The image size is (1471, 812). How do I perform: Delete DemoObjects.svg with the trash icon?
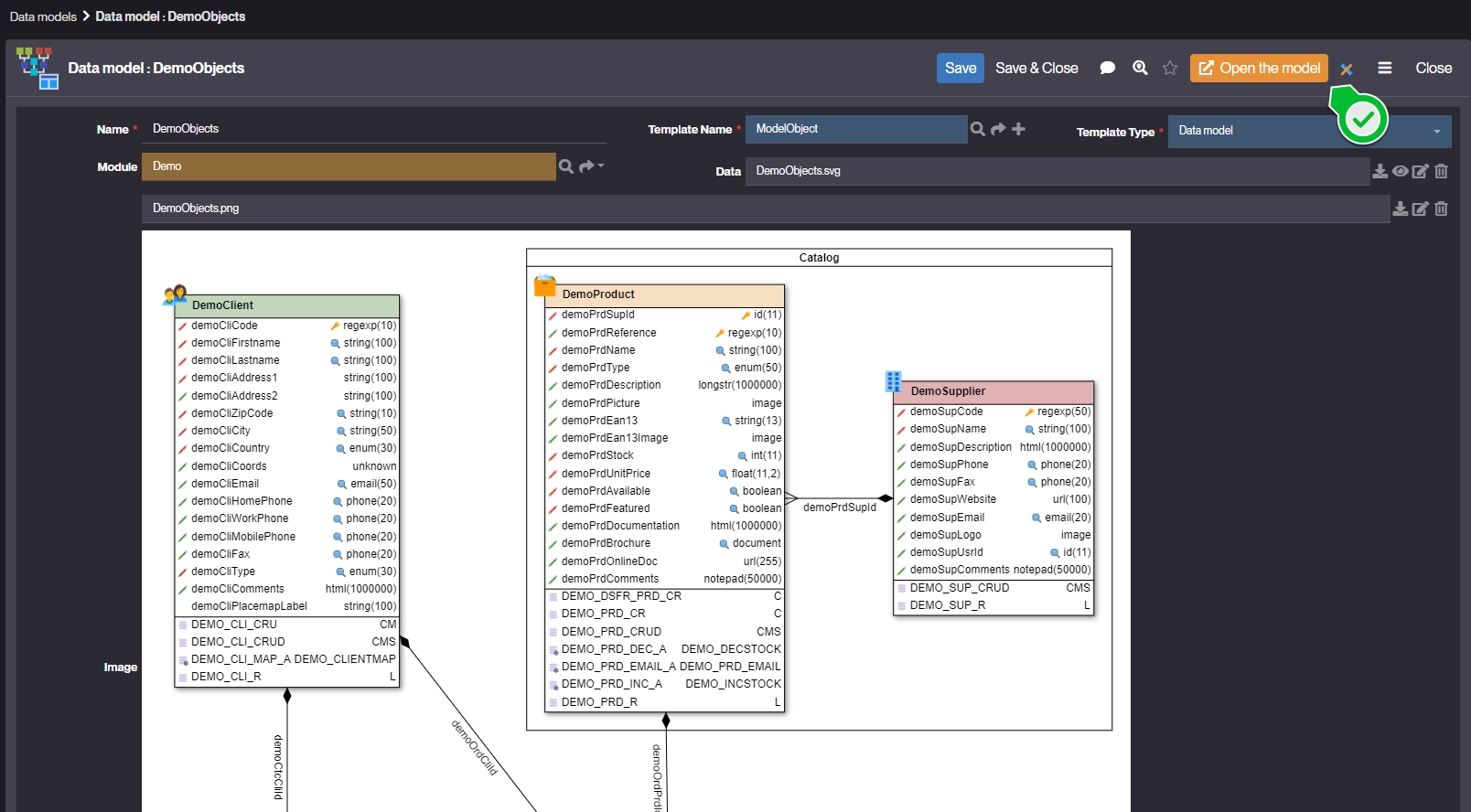[1441, 171]
